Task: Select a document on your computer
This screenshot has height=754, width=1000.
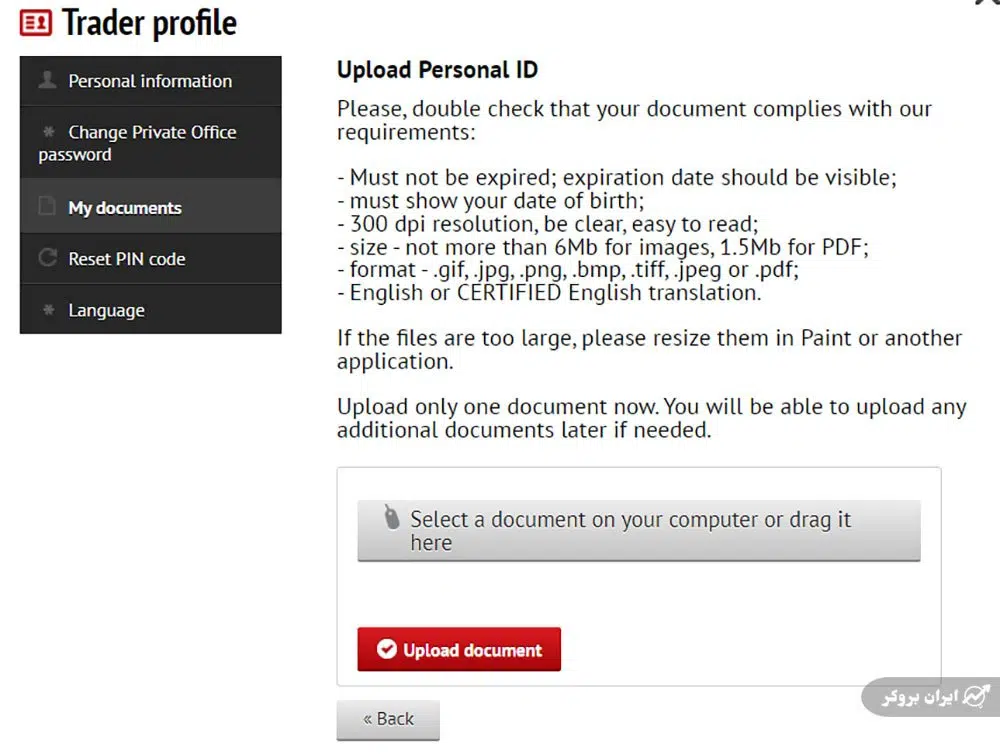Action: click(638, 531)
